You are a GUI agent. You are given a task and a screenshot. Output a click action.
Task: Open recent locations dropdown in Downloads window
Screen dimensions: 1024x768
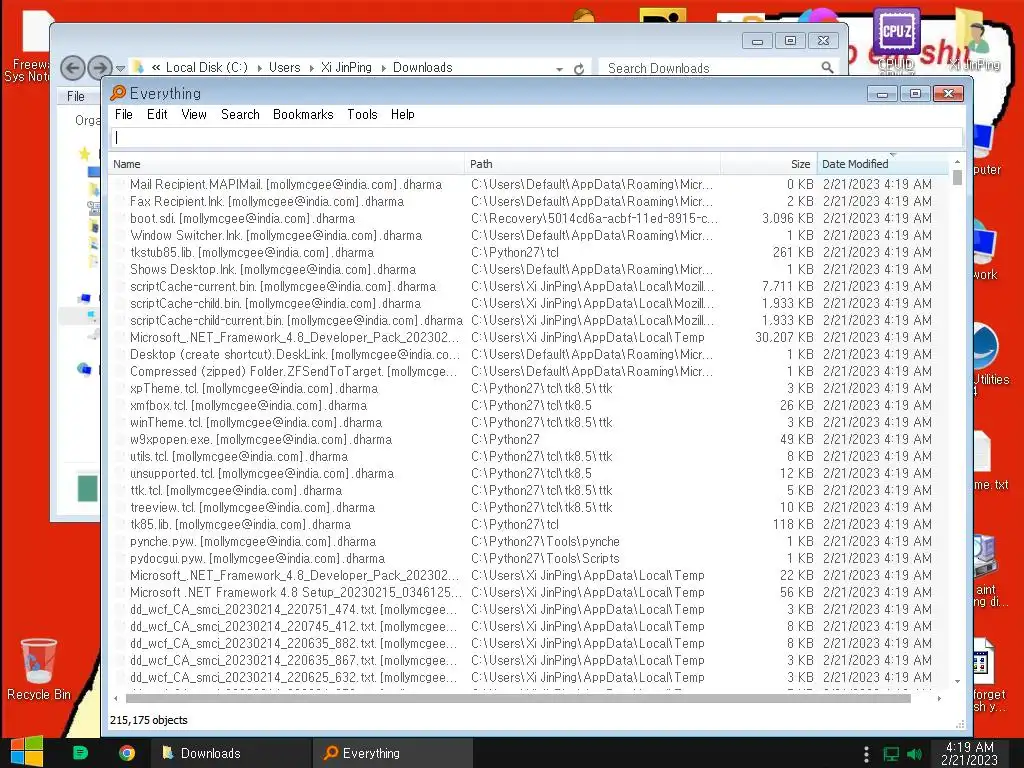click(120, 68)
